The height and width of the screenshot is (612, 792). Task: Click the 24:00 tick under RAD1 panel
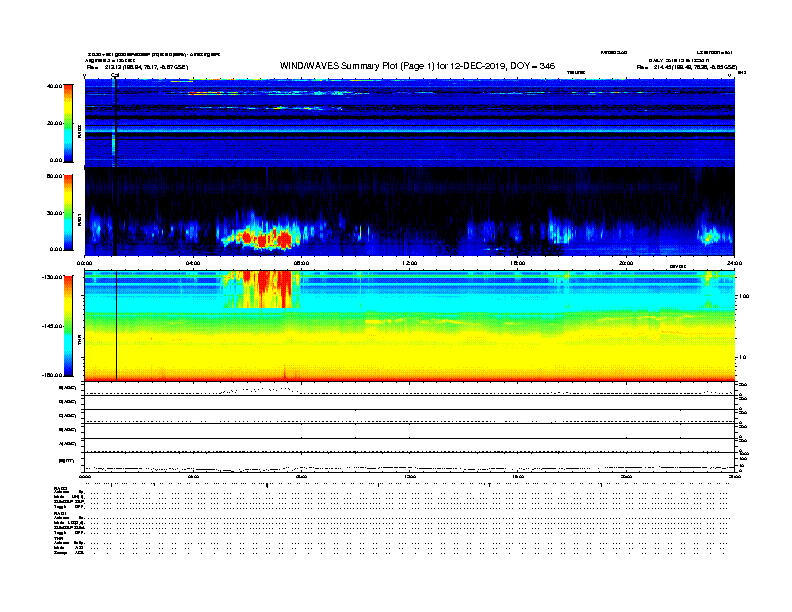click(734, 263)
